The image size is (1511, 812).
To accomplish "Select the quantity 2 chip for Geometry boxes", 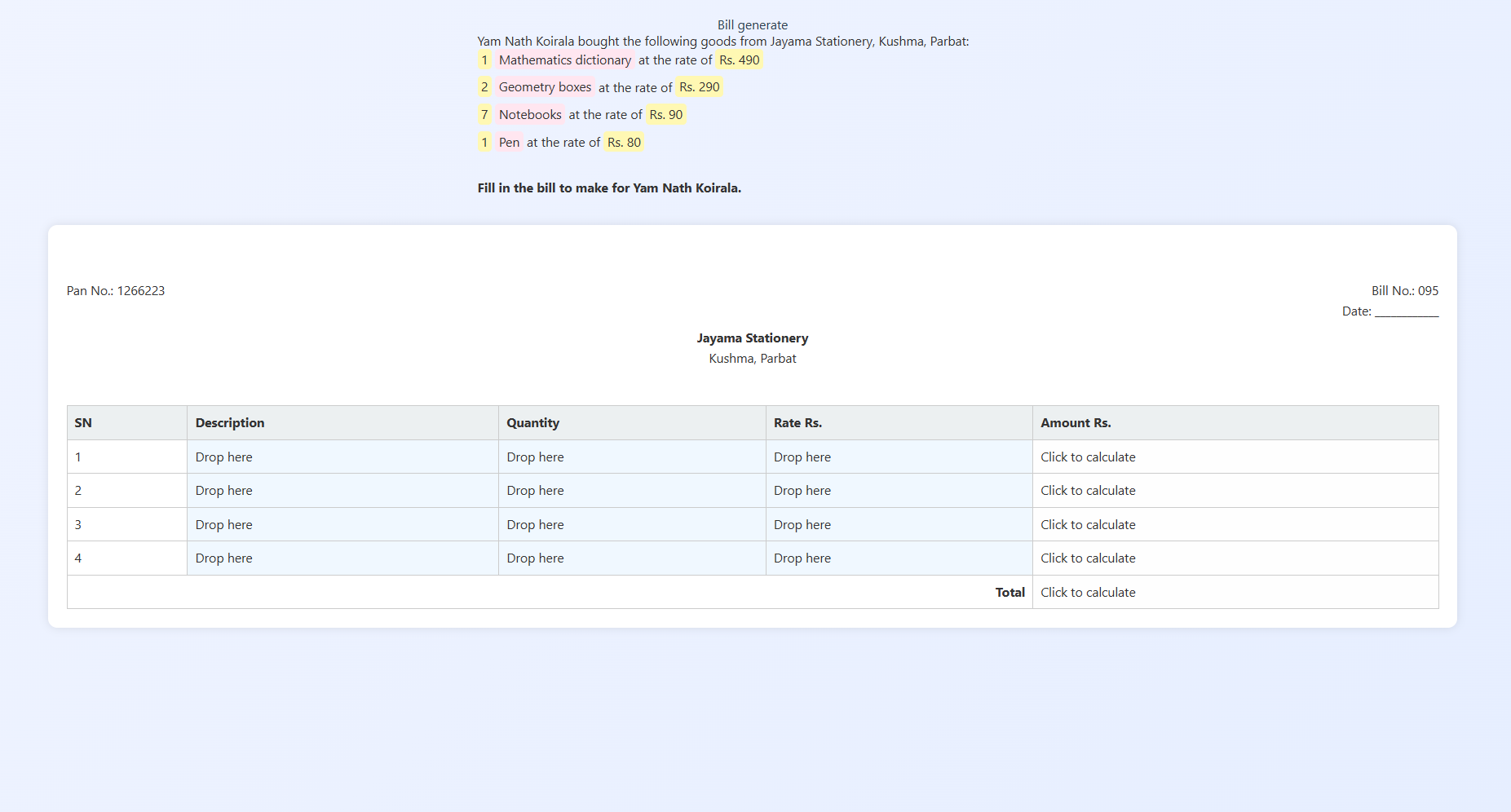I will [x=484, y=87].
